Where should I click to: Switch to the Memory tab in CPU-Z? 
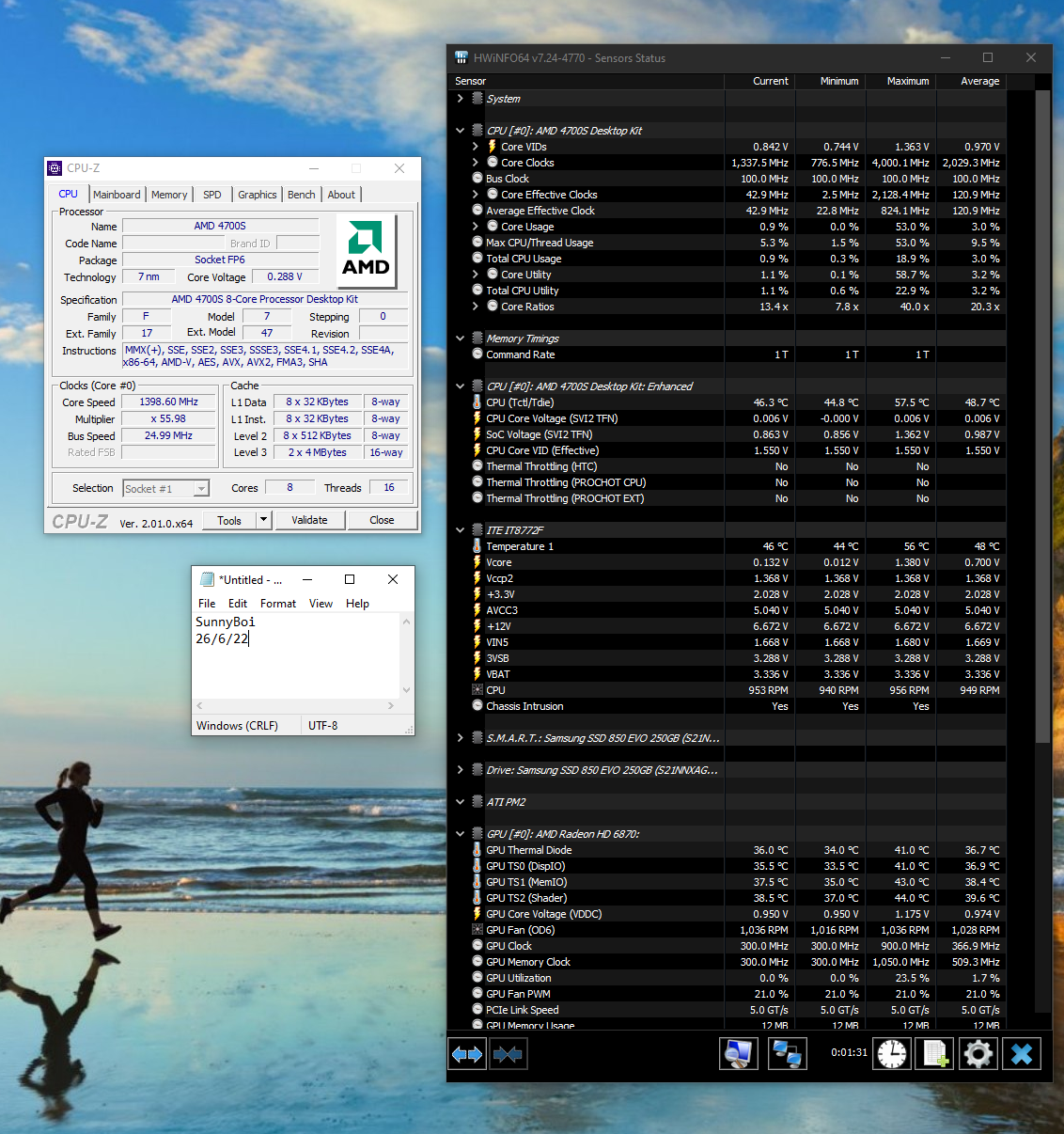tap(169, 195)
